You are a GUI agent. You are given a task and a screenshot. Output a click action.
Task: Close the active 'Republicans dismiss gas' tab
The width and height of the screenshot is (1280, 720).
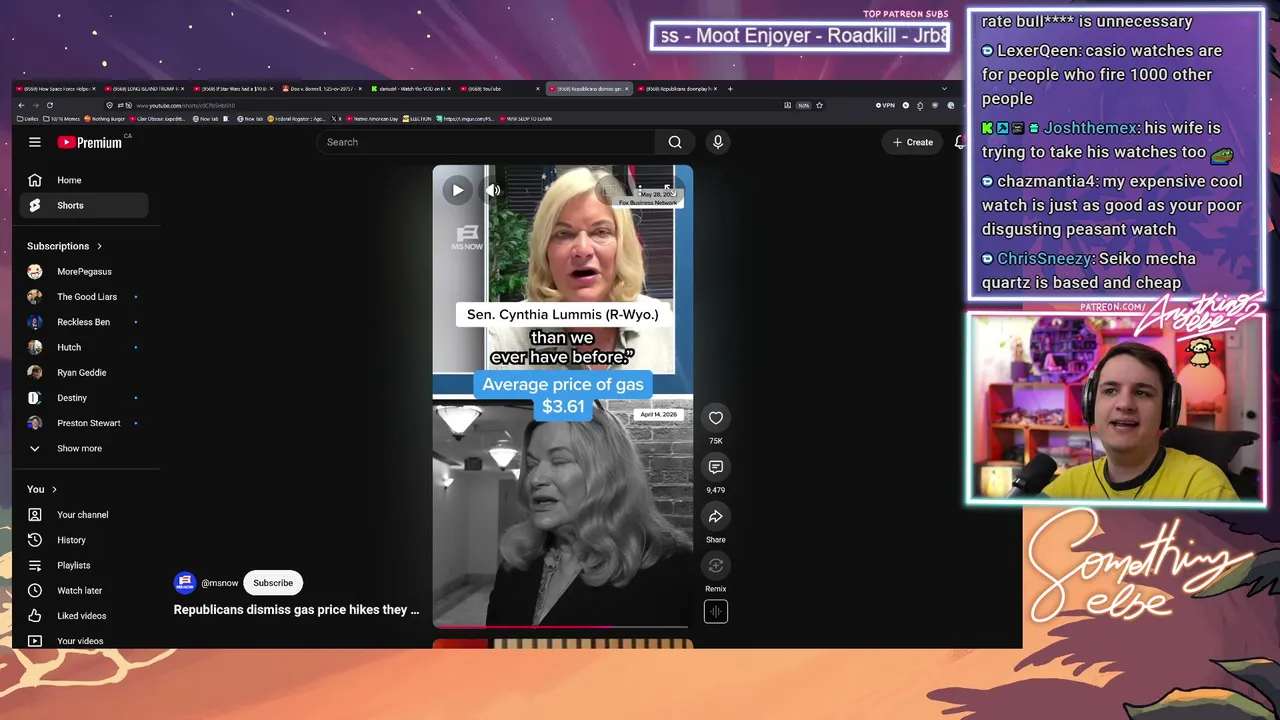click(626, 89)
